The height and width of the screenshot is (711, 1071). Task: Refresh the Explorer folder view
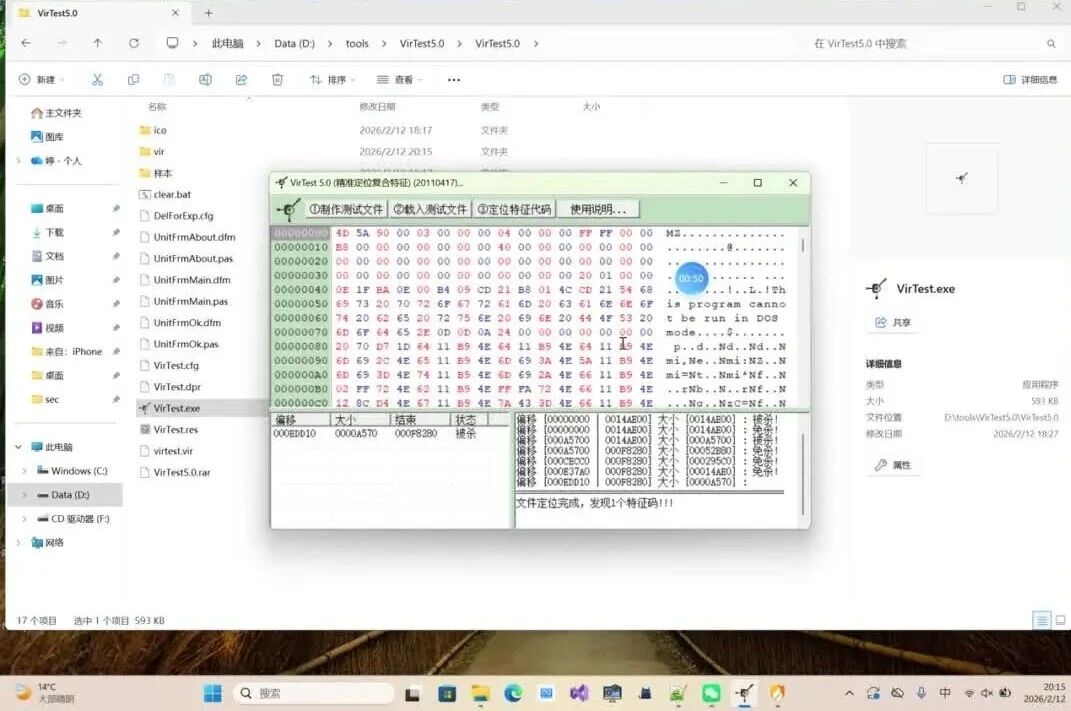(134, 43)
